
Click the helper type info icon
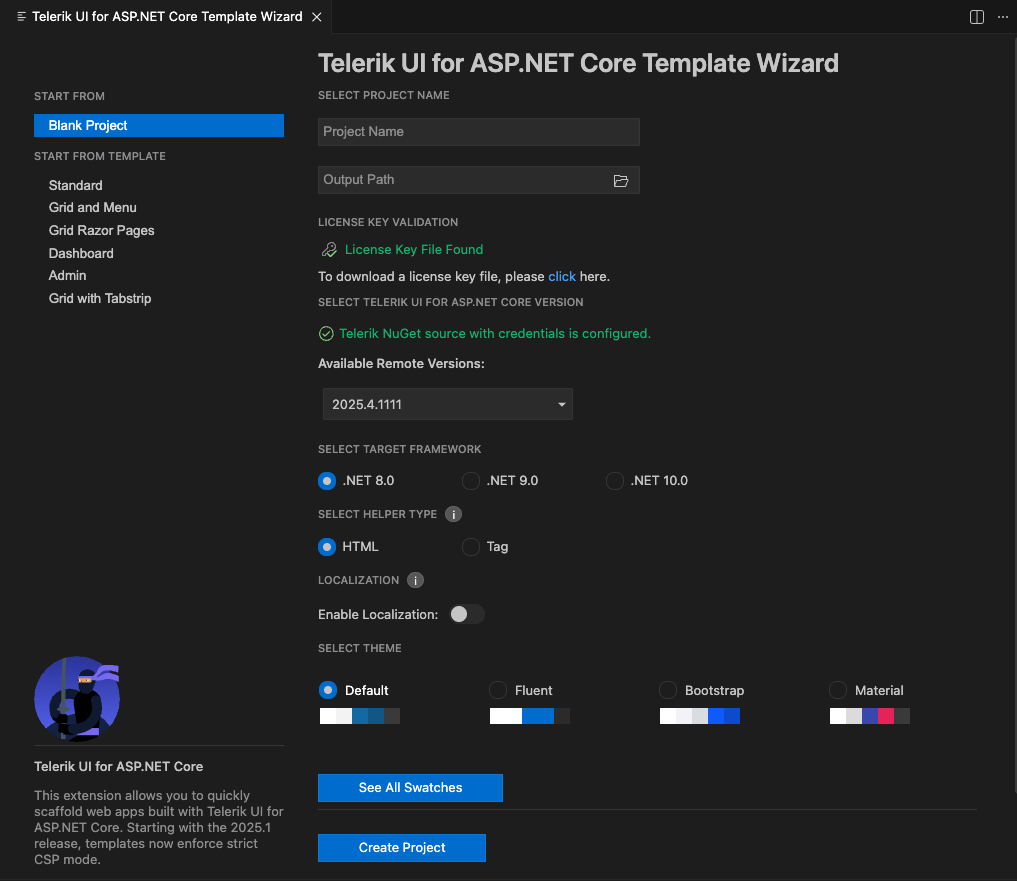(x=453, y=514)
